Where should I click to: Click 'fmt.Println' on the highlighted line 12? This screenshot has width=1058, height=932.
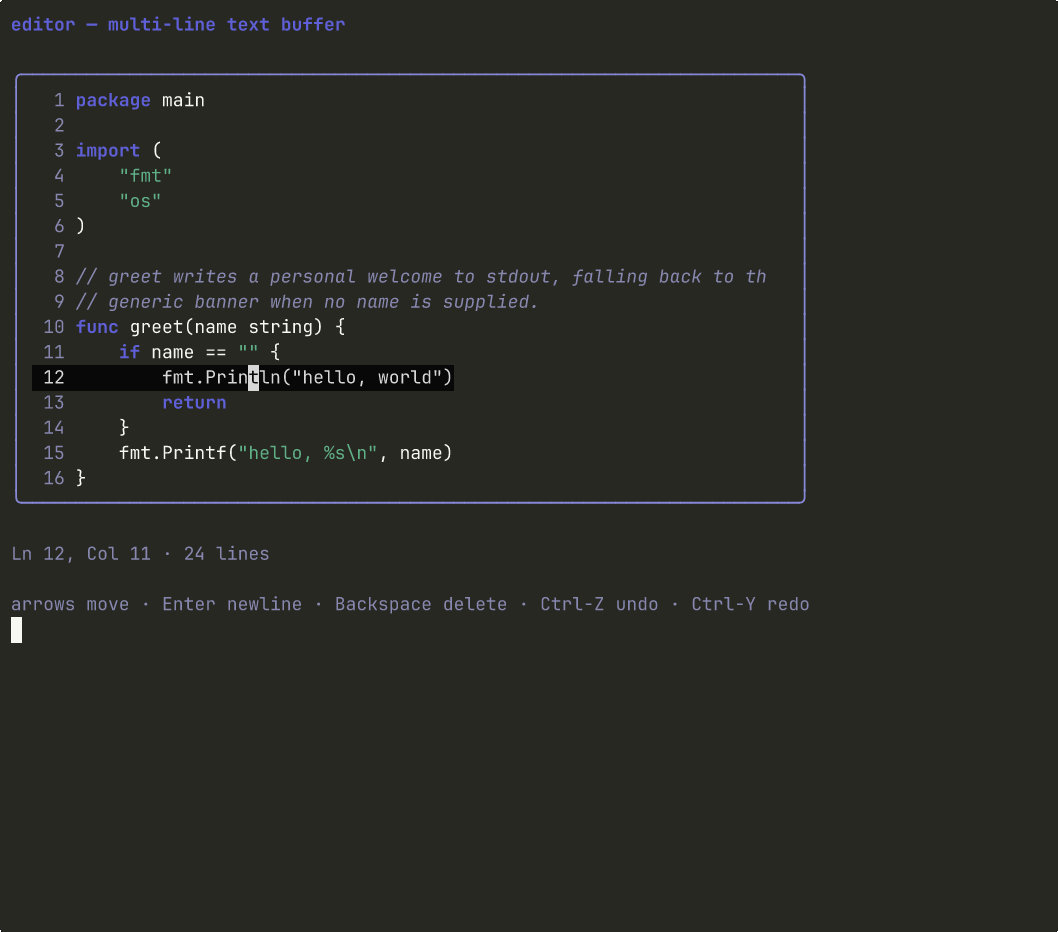click(x=221, y=377)
